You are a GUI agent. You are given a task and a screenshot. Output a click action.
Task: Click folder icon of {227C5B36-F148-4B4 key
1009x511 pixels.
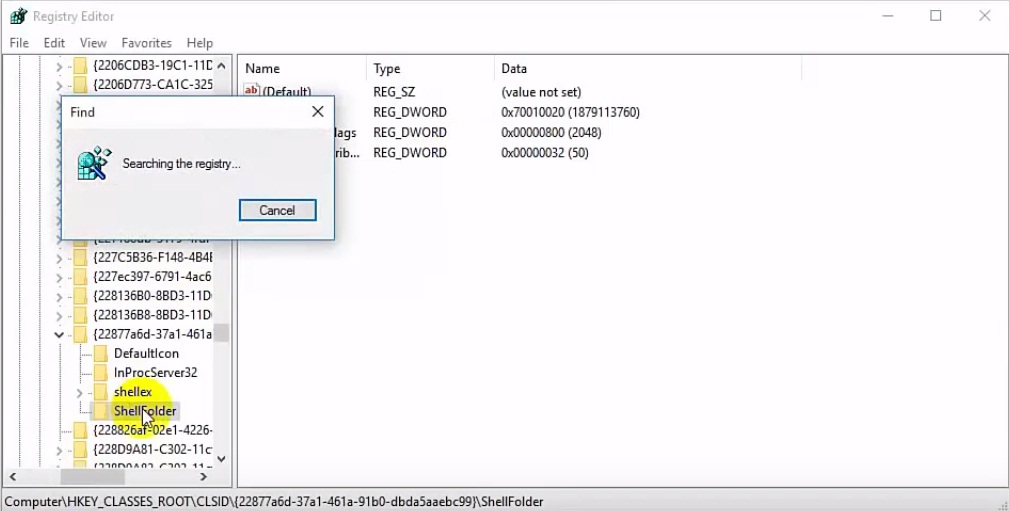pos(80,257)
